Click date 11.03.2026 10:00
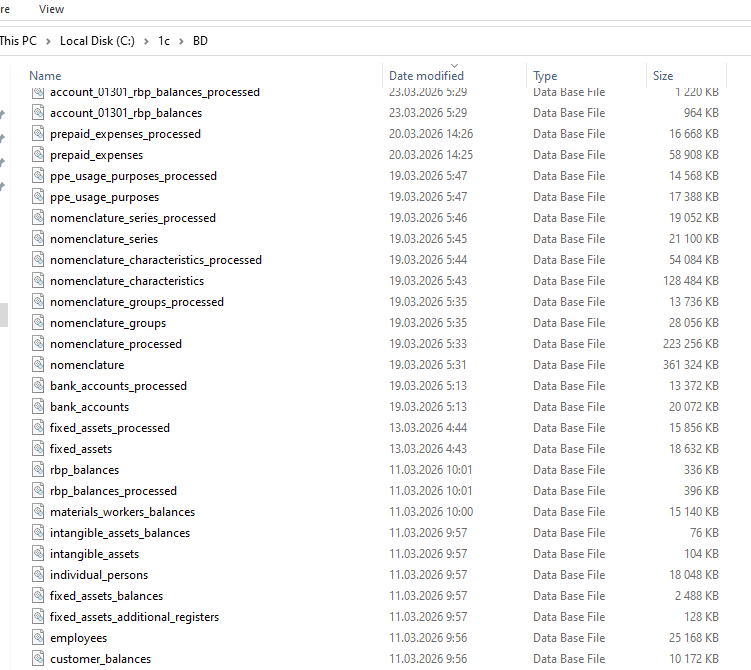This screenshot has height=670, width=751. coord(431,512)
